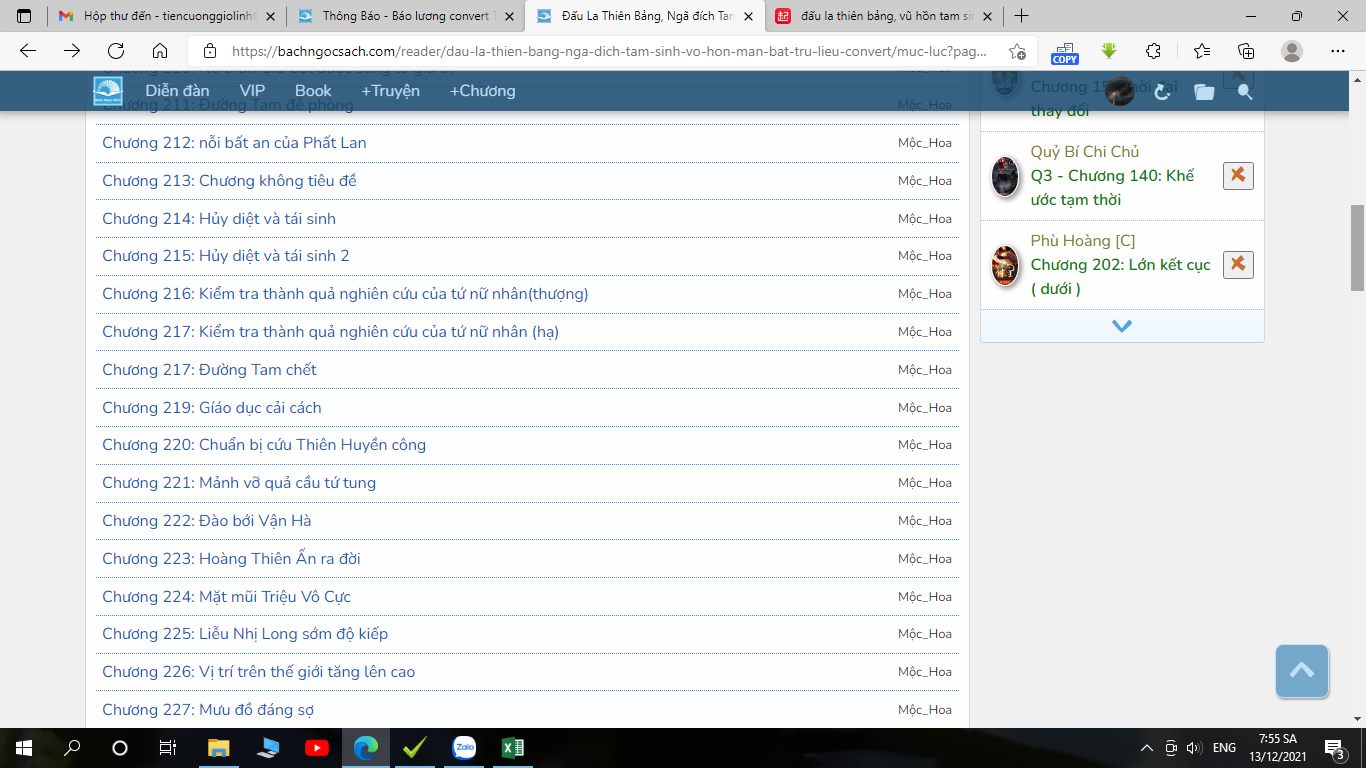Open the user avatar in site header

[x=1120, y=91]
